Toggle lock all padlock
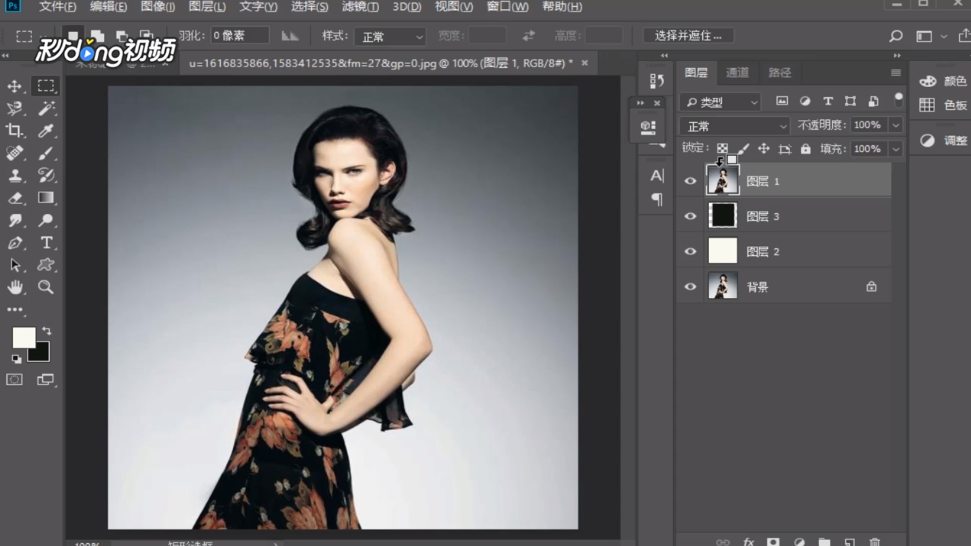 (805, 149)
